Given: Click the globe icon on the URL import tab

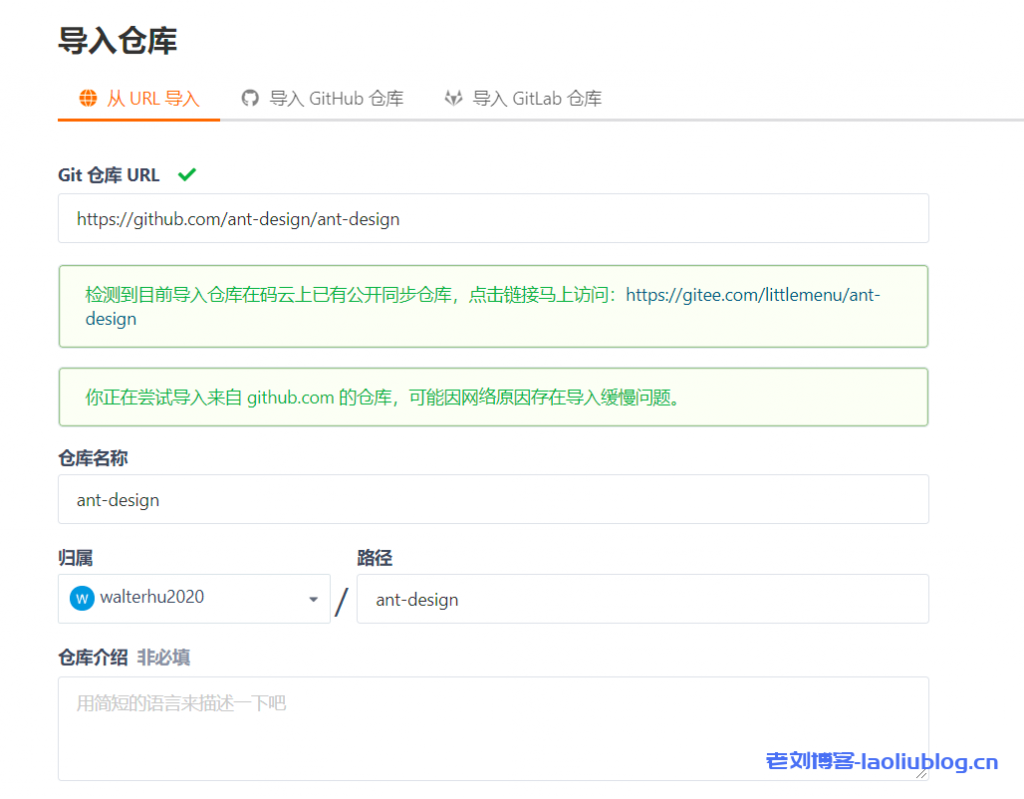Looking at the screenshot, I should coord(88,98).
